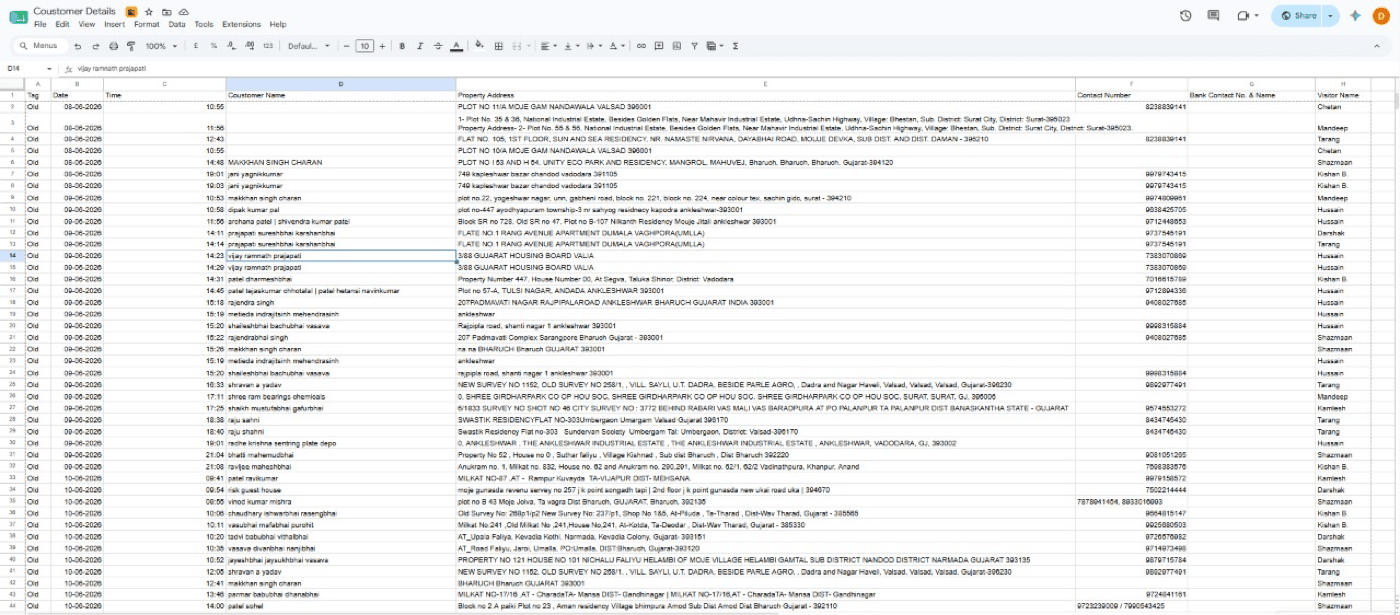Open the Insert menu
The width and height of the screenshot is (1400, 615).
click(114, 24)
